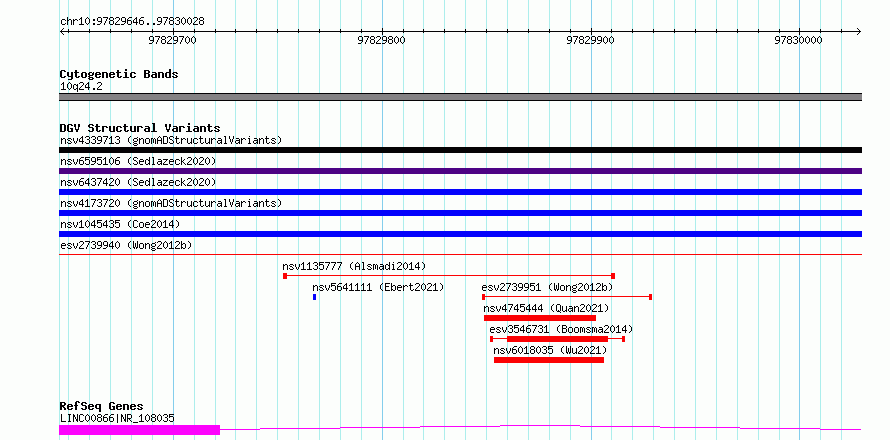Screen dimensions: 890x440
Task: Click esv2739951 (Wong2012b) label
Action: click(x=548, y=287)
